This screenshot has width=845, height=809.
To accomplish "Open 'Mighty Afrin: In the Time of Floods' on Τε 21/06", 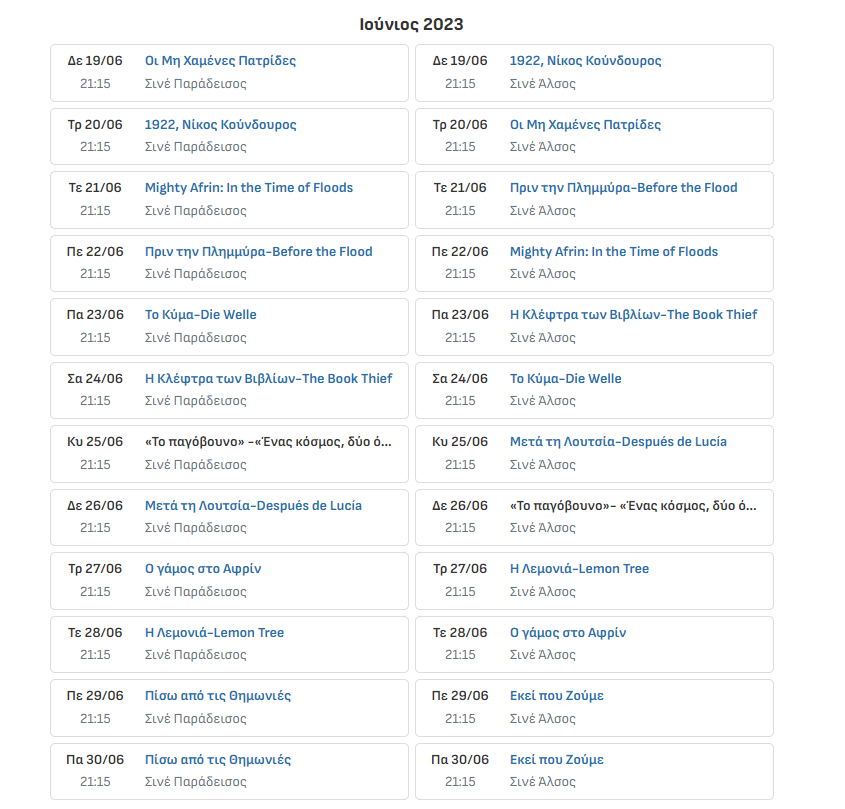I will pyautogui.click(x=248, y=188).
